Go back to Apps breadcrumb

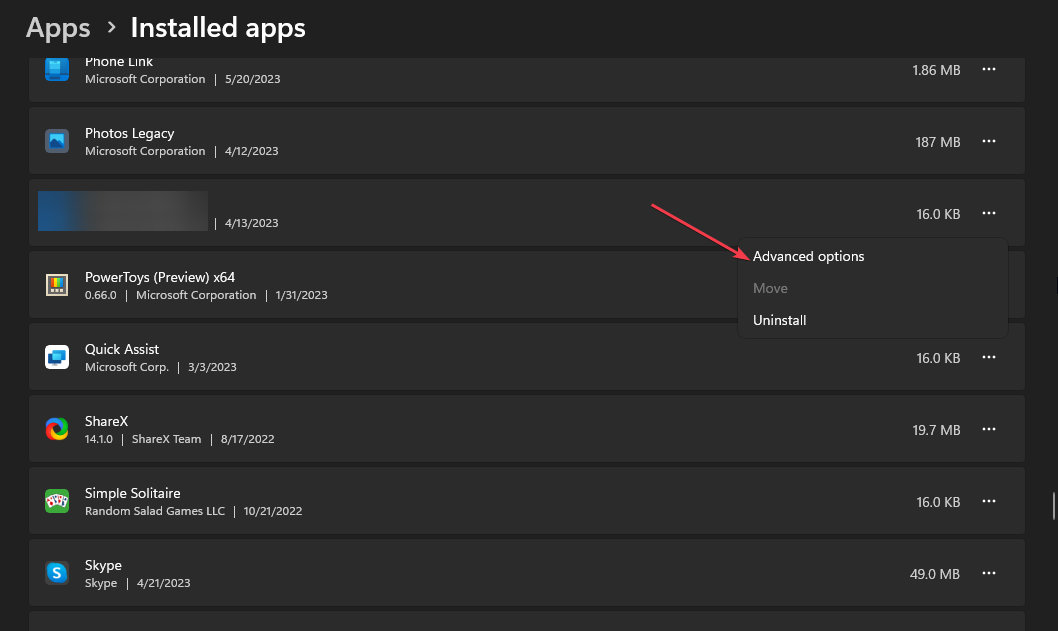[x=58, y=28]
